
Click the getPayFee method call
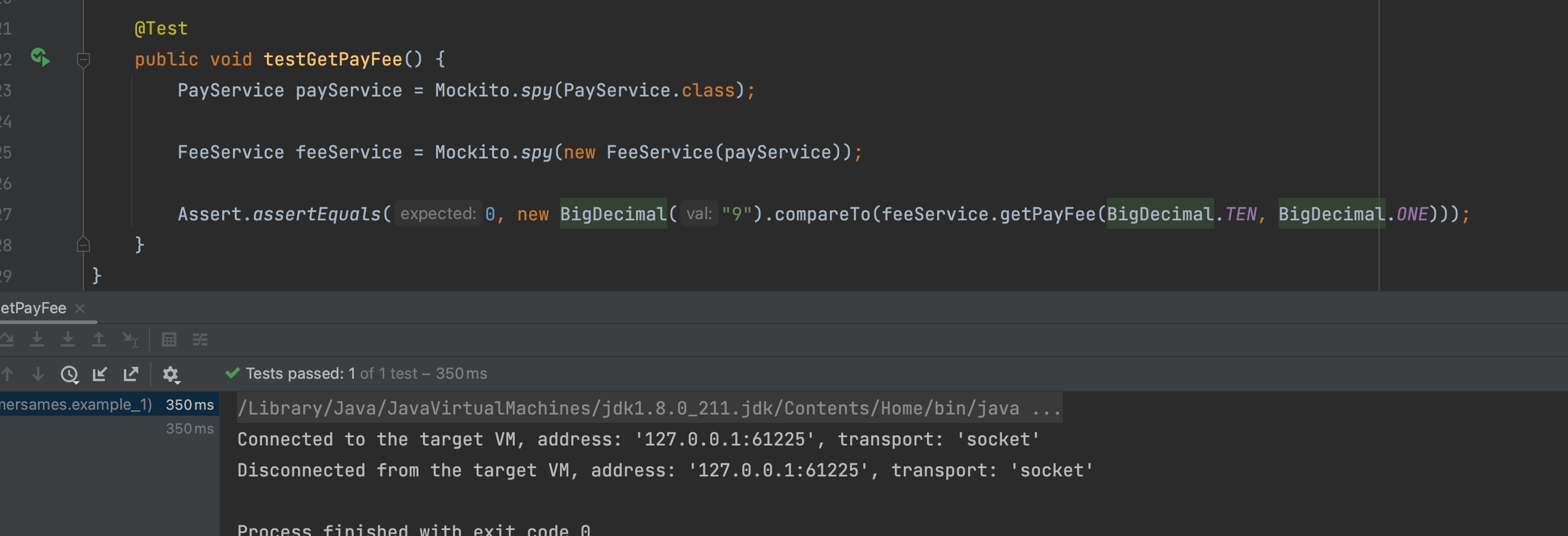point(1047,214)
